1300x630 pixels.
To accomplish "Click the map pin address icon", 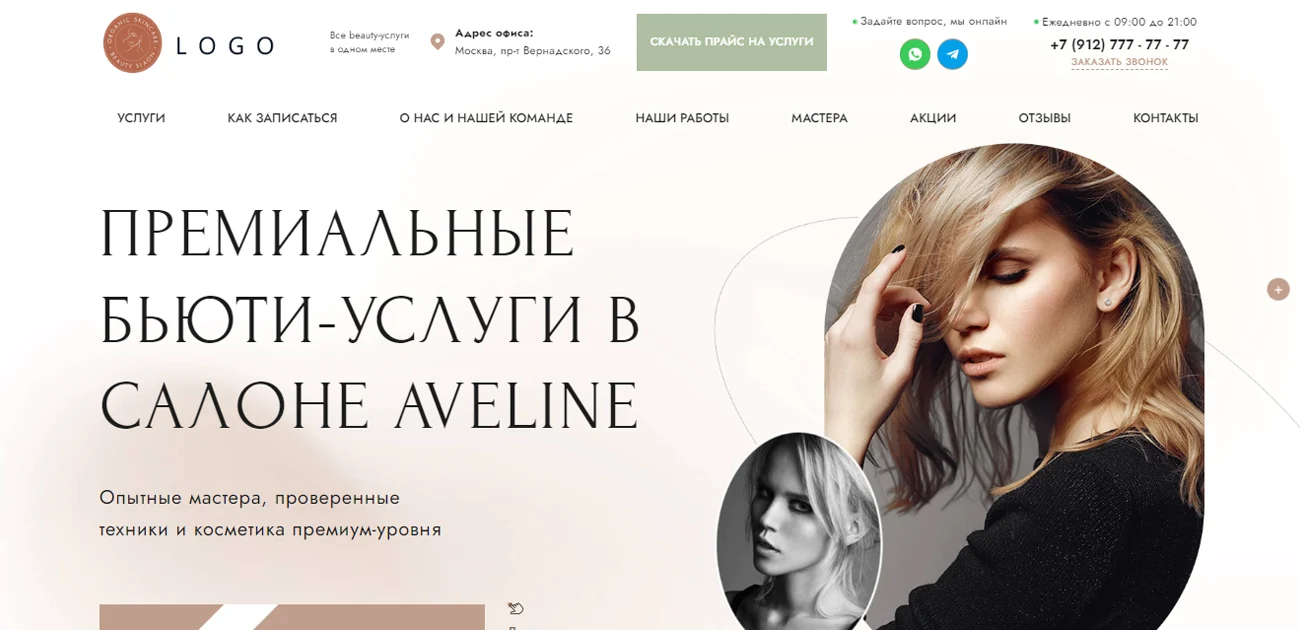I will (x=437, y=42).
